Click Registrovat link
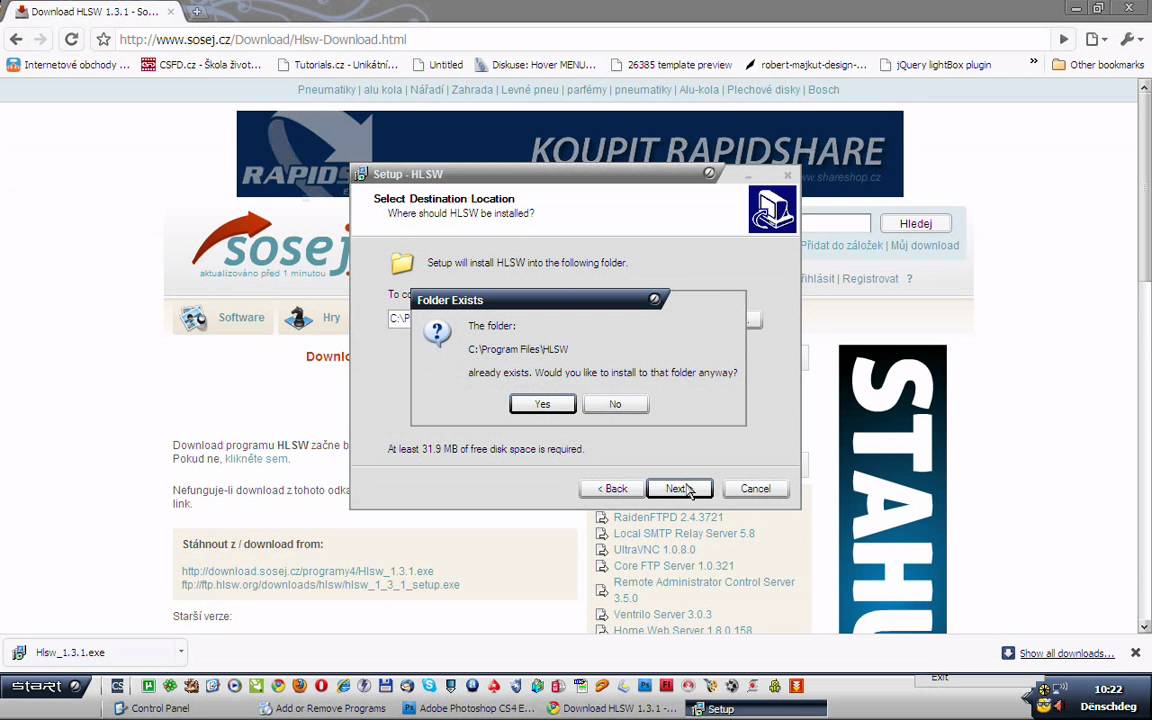This screenshot has width=1152, height=720. pyautogui.click(x=870, y=279)
